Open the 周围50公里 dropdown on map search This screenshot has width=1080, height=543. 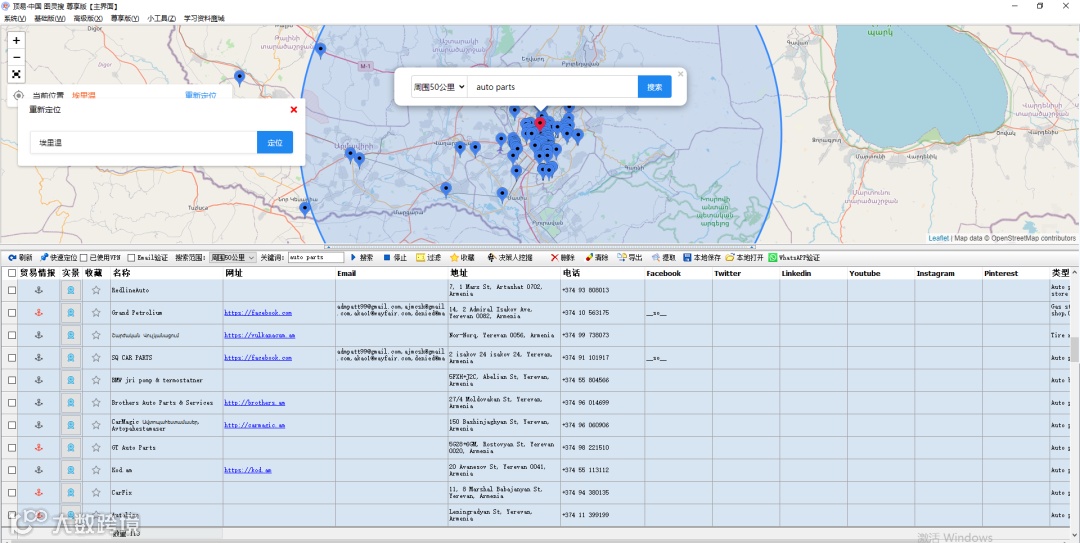tap(440, 87)
